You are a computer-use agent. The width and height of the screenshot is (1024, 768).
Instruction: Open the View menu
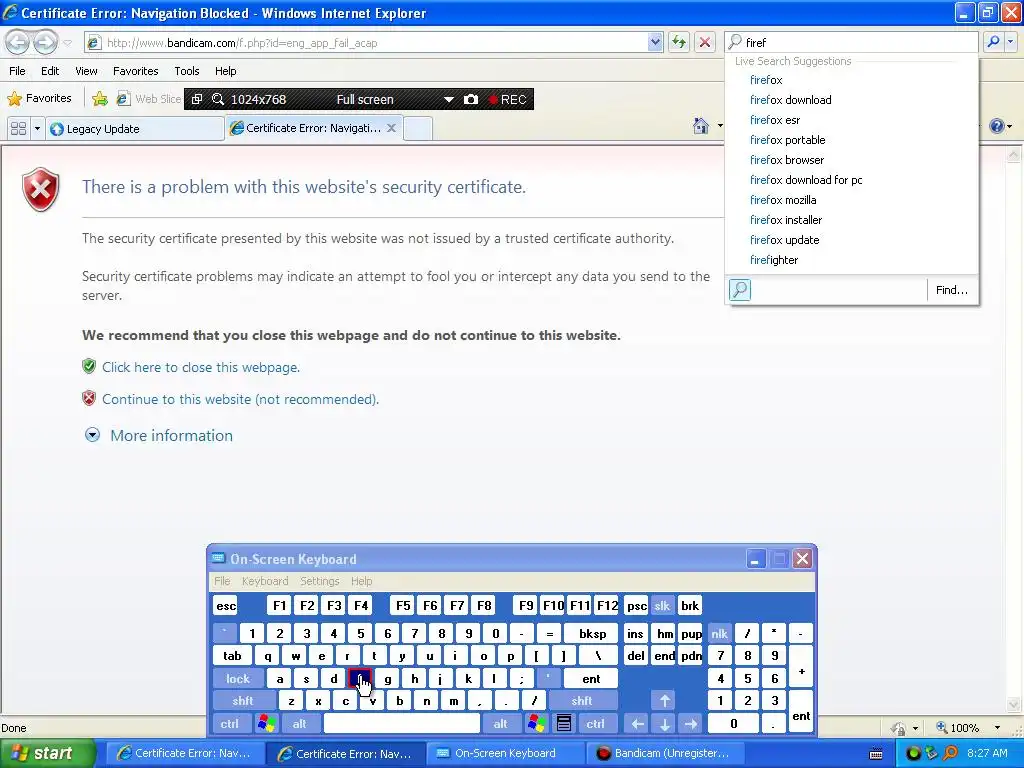86,71
